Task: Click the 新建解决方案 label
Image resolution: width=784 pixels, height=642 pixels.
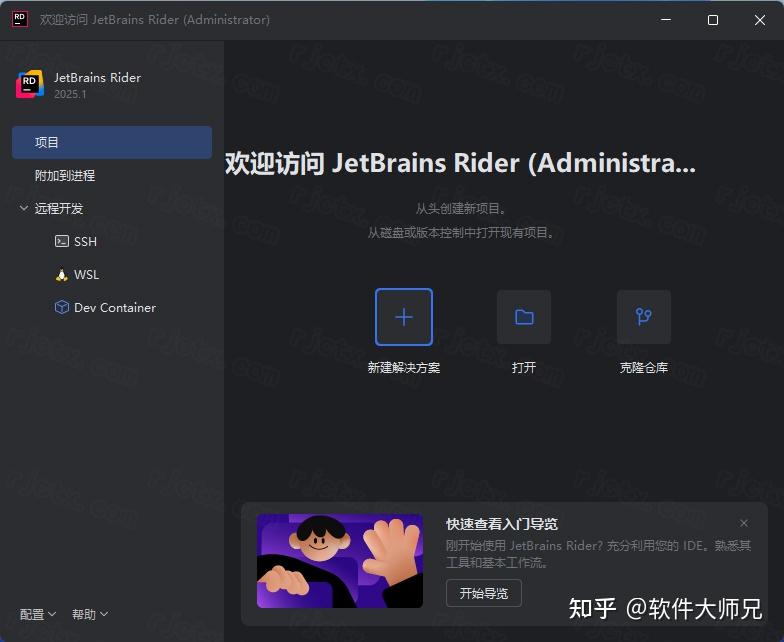Action: click(404, 368)
